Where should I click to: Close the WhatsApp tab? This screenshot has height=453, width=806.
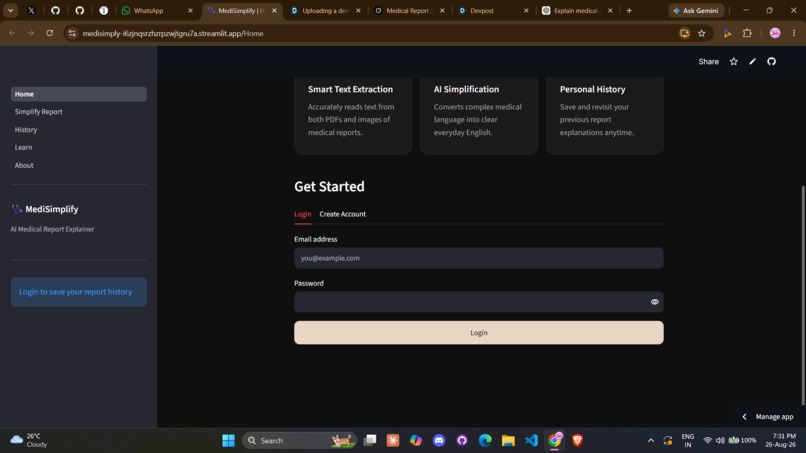190,10
